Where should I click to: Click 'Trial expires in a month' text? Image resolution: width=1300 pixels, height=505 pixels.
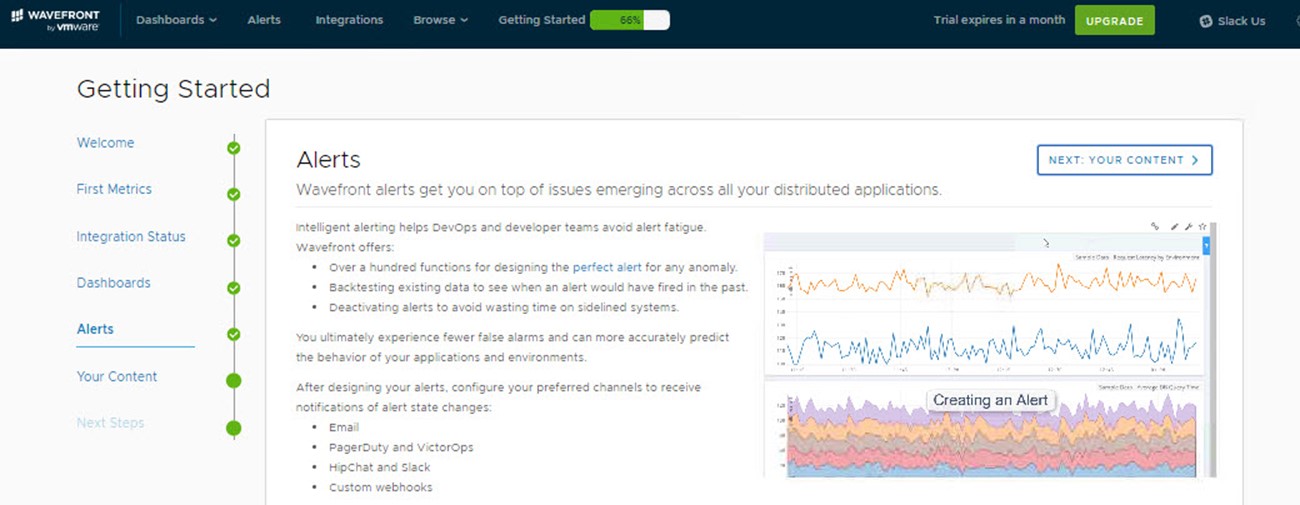pyautogui.click(x=999, y=20)
